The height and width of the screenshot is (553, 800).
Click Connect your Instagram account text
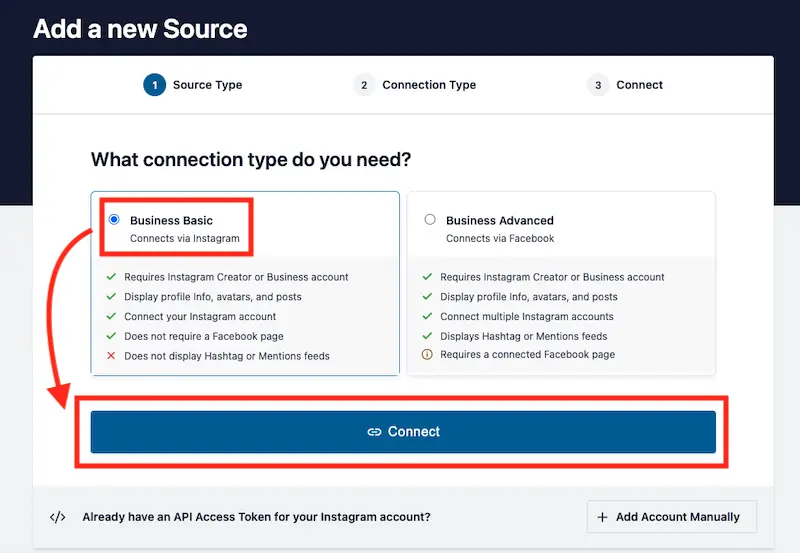200,316
